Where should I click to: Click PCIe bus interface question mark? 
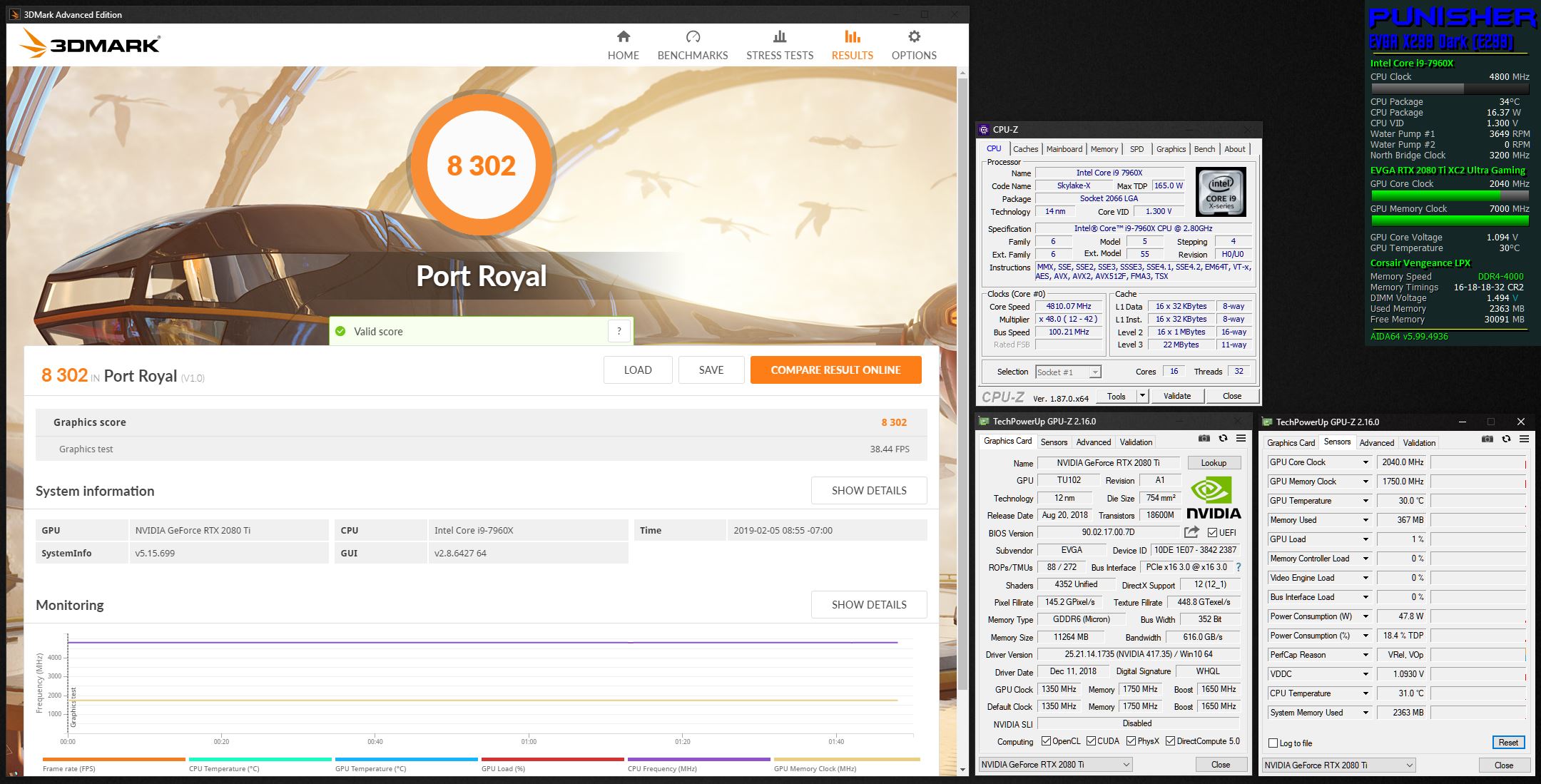(1239, 567)
